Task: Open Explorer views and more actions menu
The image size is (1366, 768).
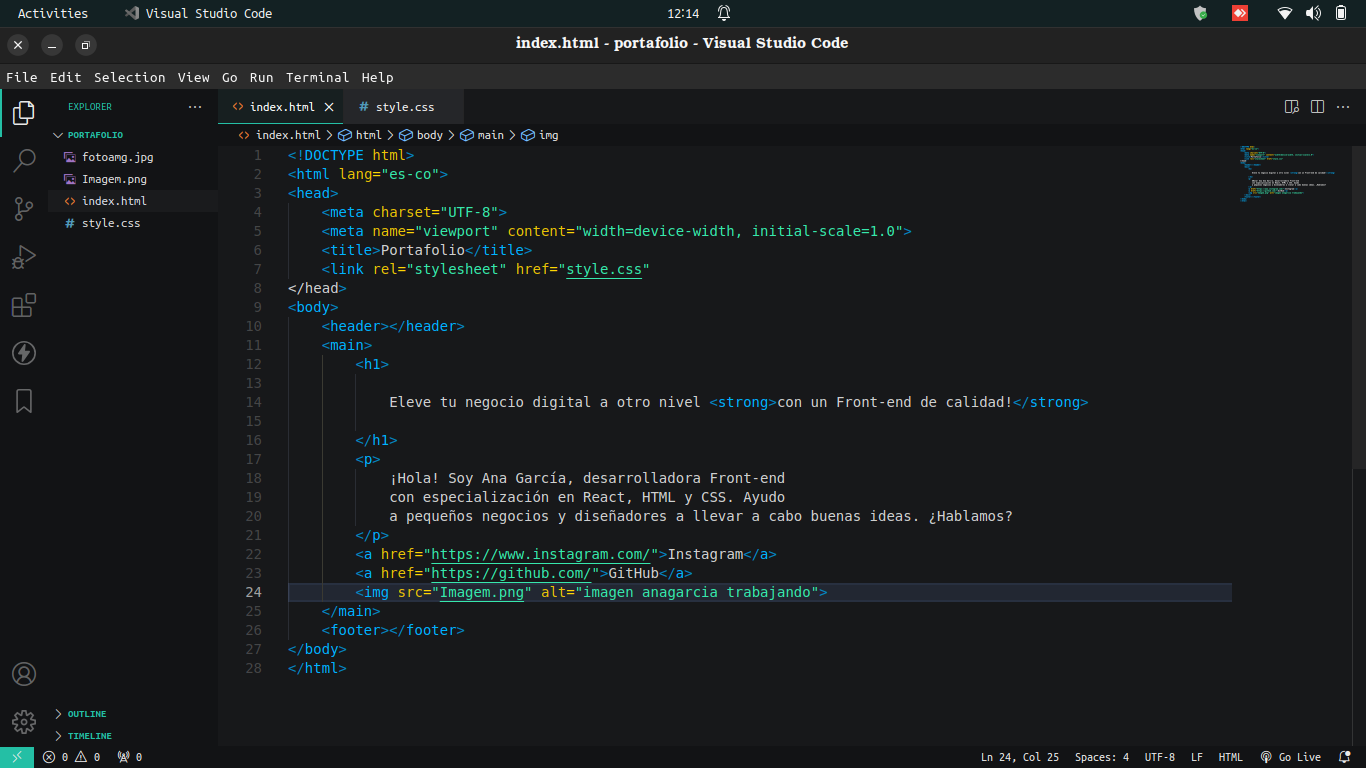Action: coord(194,106)
